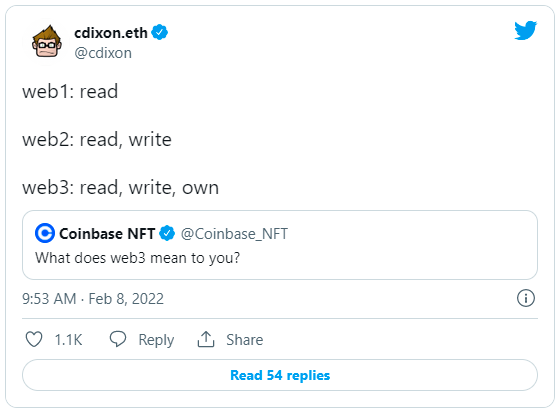Open the Coinbase NFT account name
The width and height of the screenshot is (559, 412).
click(x=107, y=234)
